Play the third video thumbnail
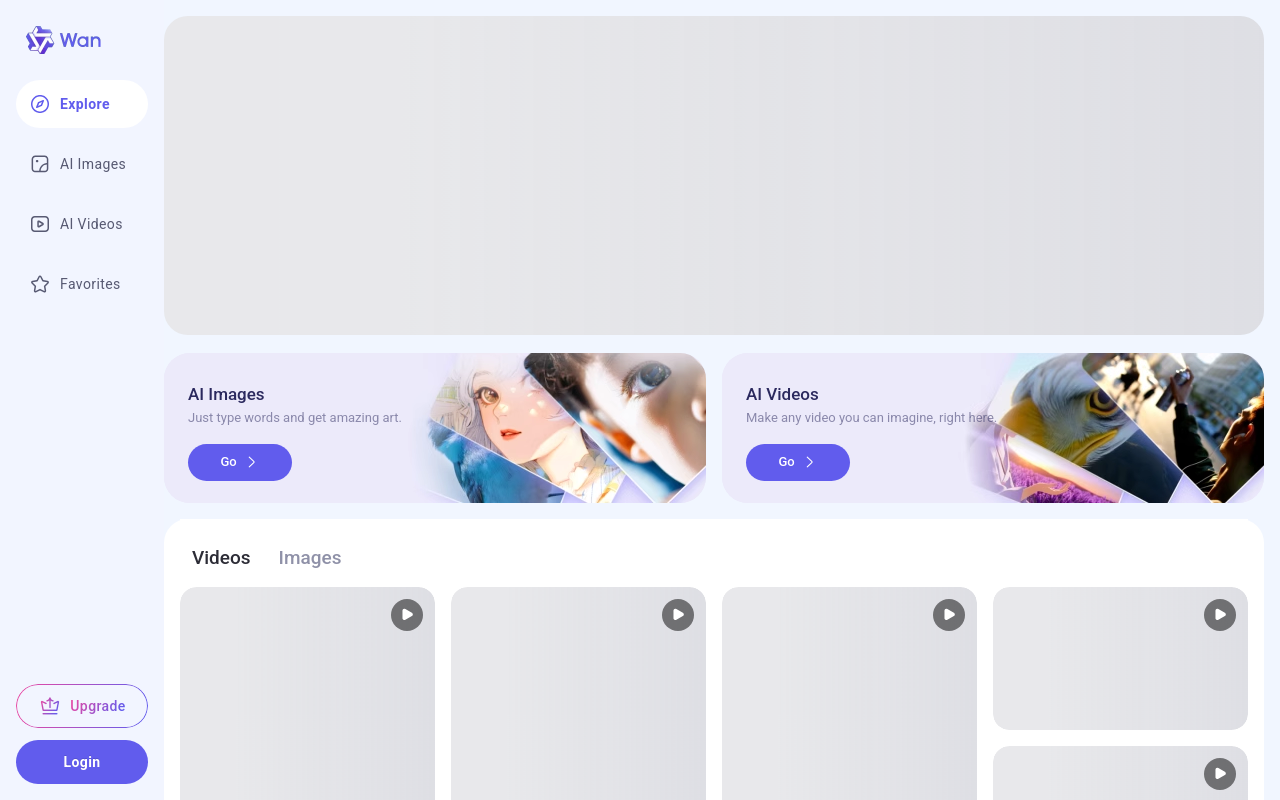The height and width of the screenshot is (800, 1280). 949,615
